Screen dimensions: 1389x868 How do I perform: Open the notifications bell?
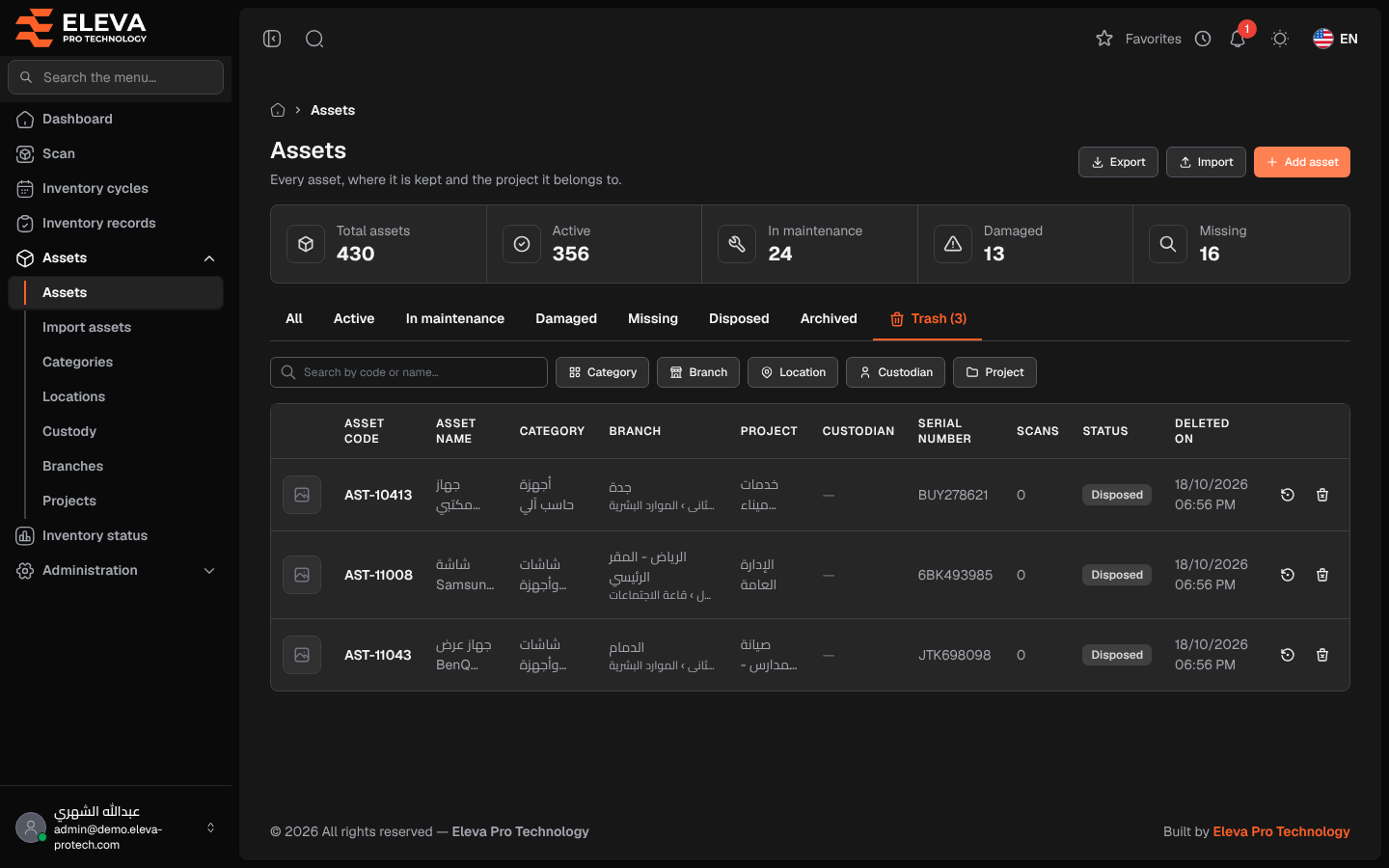[1238, 39]
